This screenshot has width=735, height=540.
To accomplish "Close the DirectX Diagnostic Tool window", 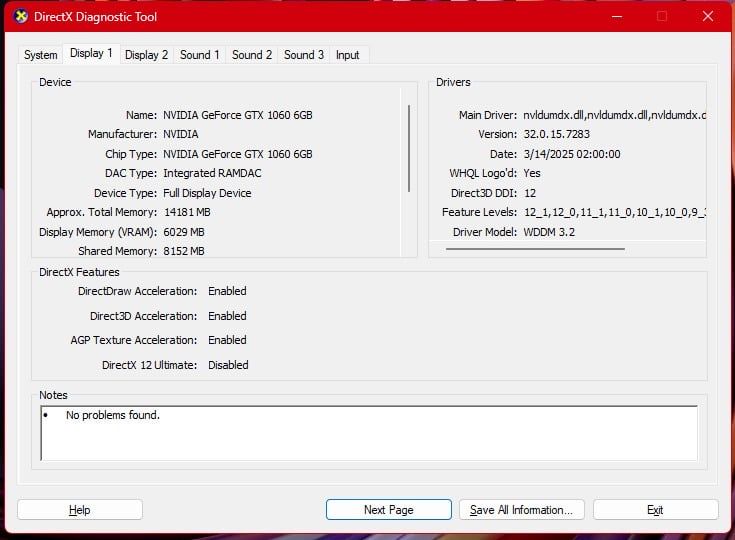I will [708, 16].
